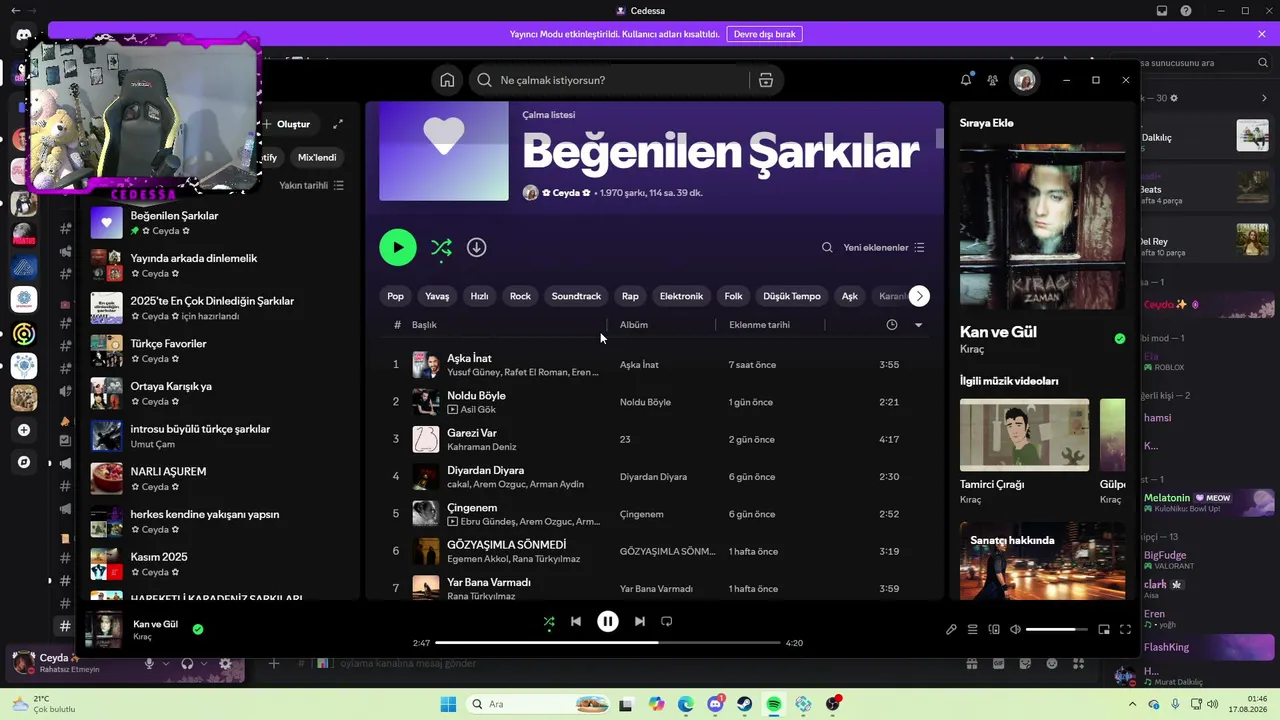Toggle liked status check next to Kan ve Gül in player bar
The height and width of the screenshot is (720, 1280).
tap(198, 629)
